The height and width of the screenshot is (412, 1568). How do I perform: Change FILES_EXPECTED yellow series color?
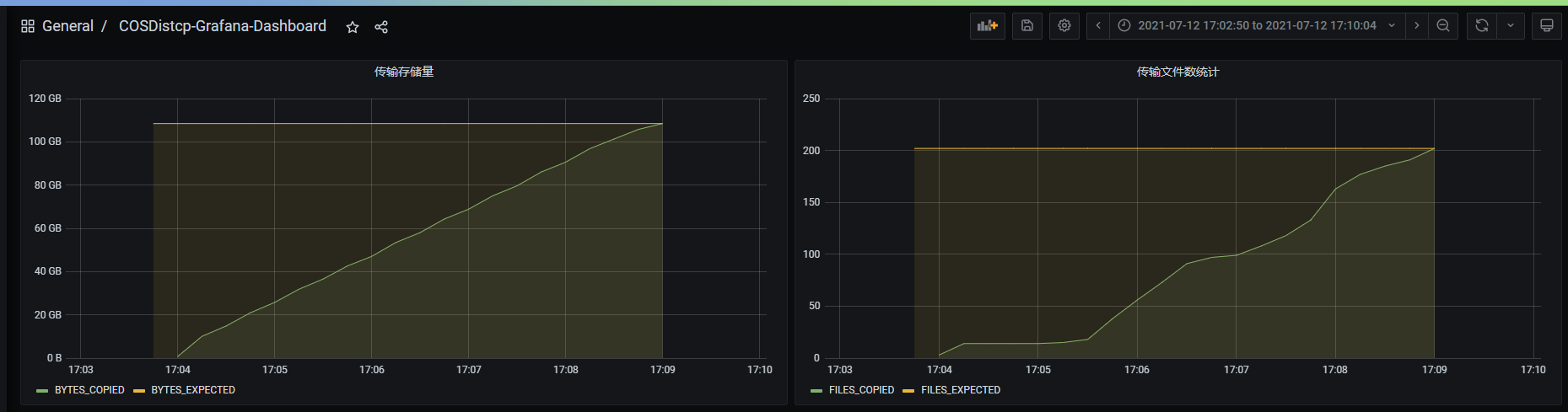(908, 391)
